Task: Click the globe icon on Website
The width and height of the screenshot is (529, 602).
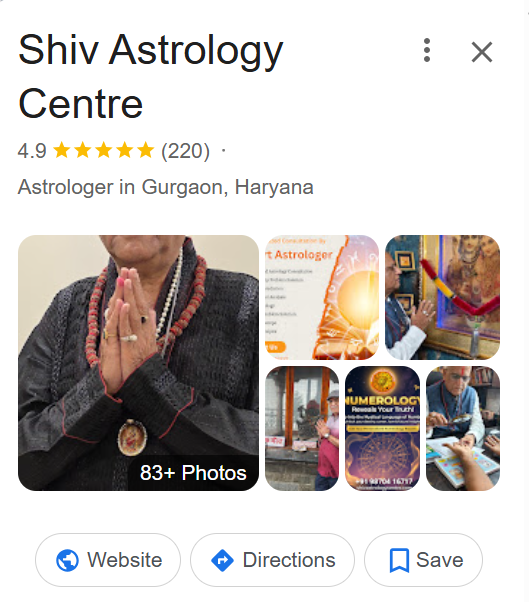Action: coord(68,560)
